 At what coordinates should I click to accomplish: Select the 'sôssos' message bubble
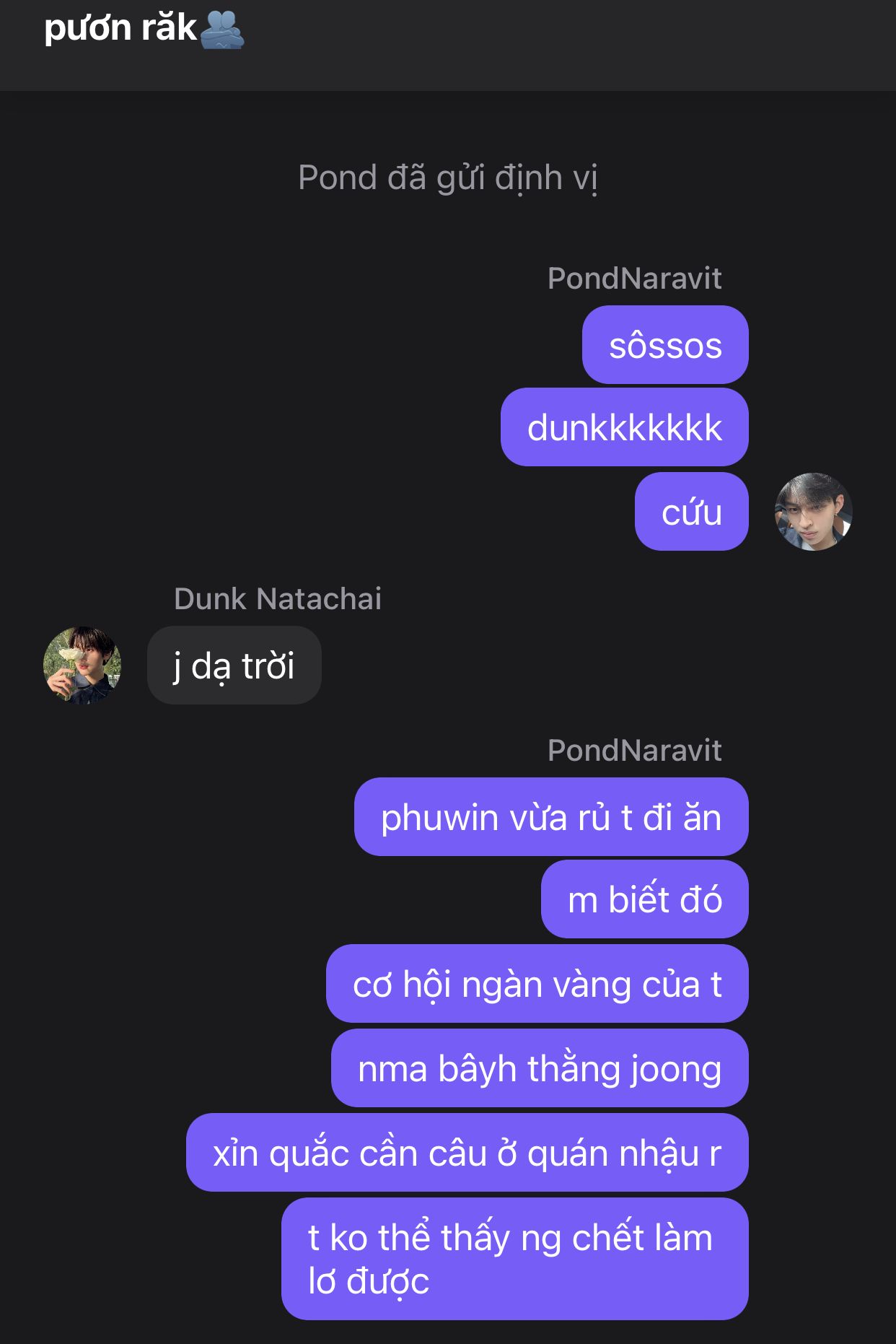[x=665, y=345]
